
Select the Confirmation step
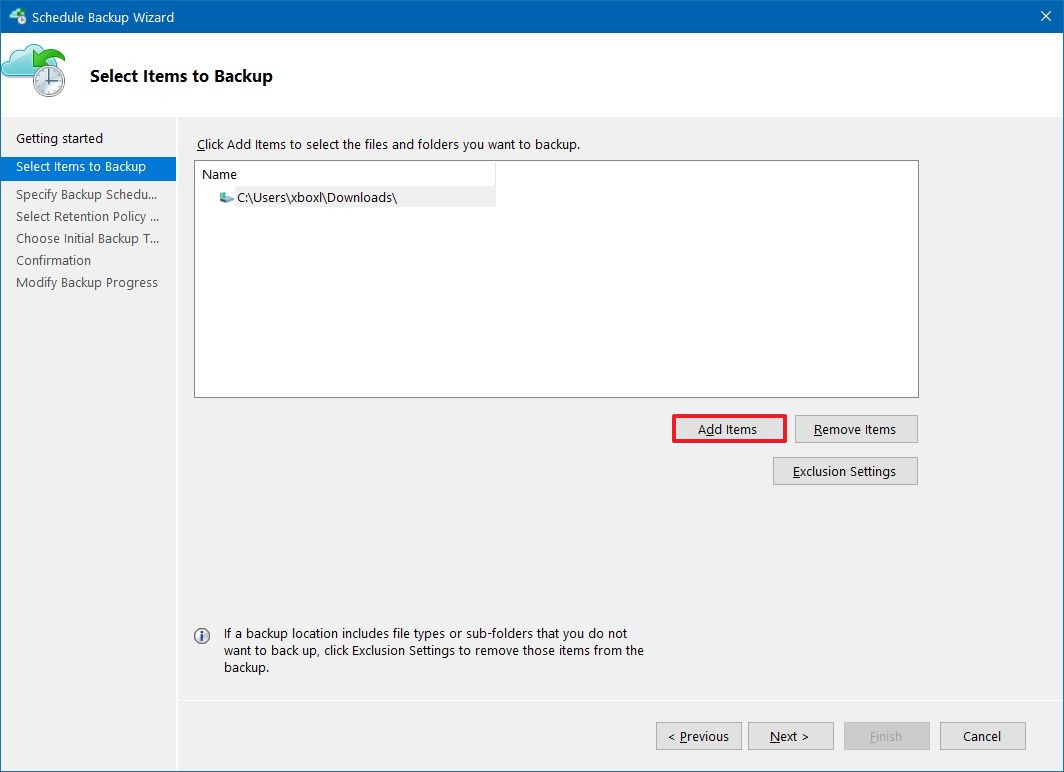(53, 260)
